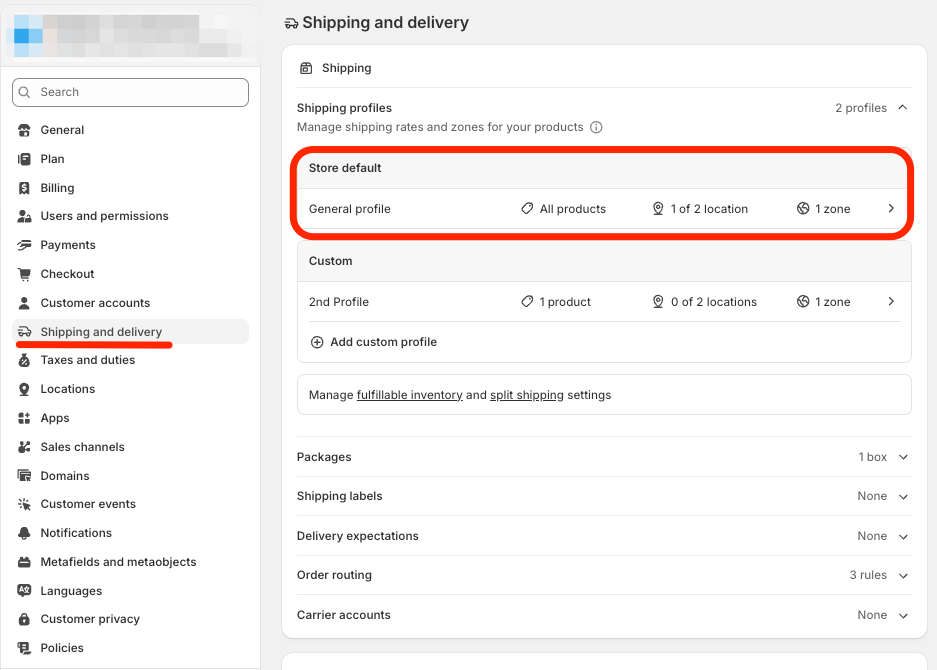Screen dimensions: 937x670
Task: Expand the Packages section
Action: 905,457
